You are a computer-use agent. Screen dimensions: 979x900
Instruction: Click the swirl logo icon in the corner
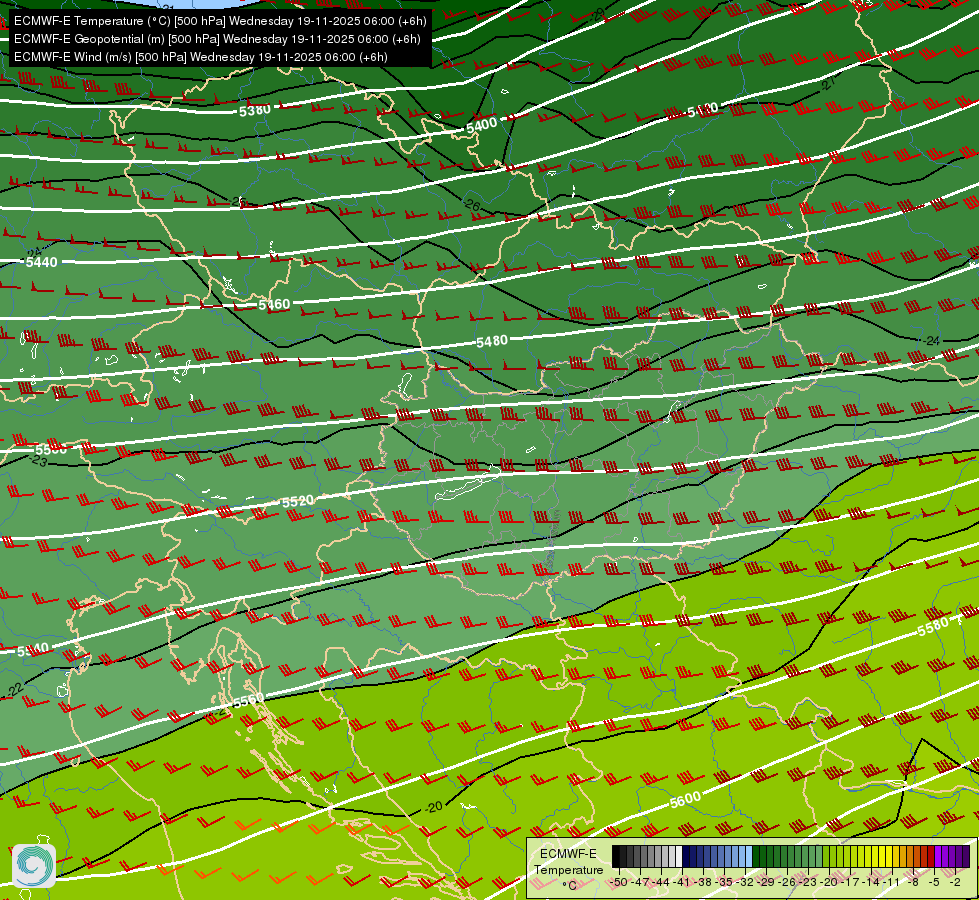coord(34,865)
